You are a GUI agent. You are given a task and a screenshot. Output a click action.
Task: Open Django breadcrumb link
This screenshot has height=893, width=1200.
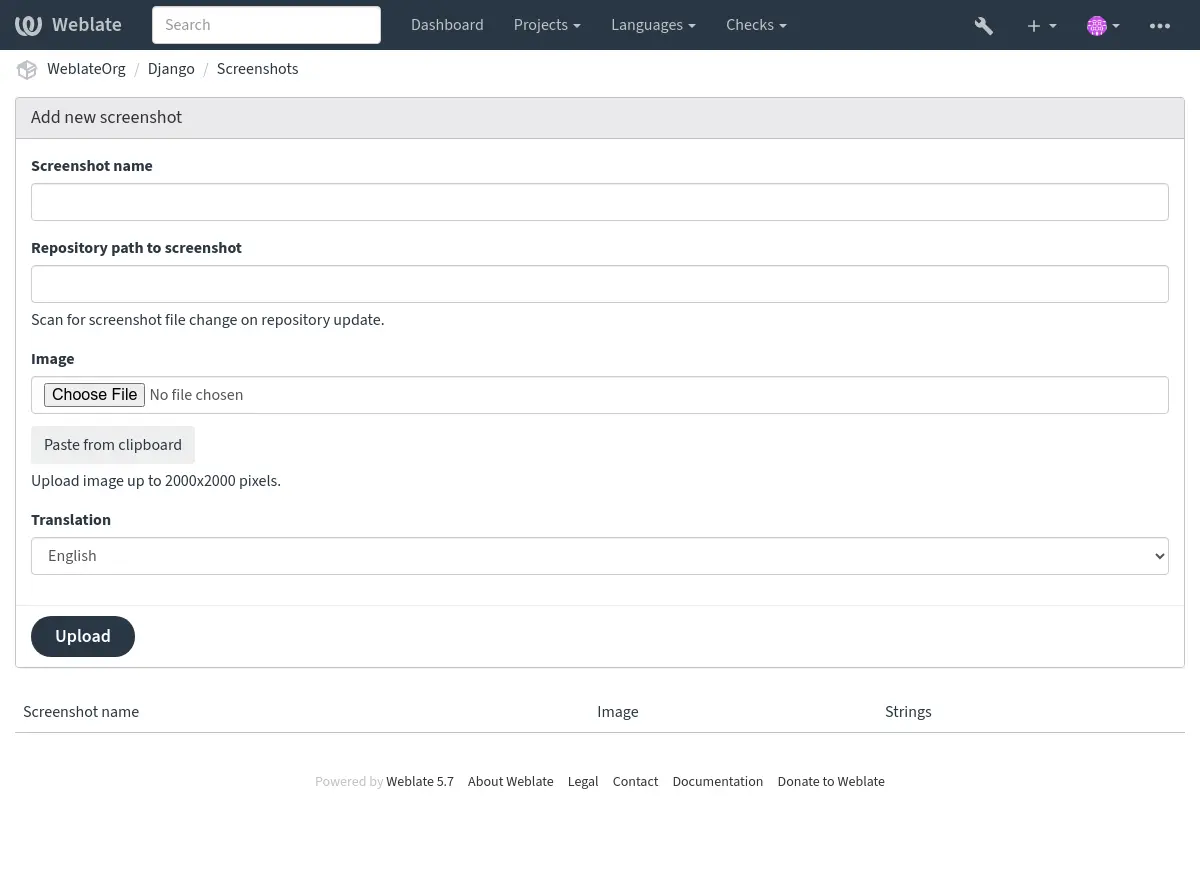tap(171, 69)
